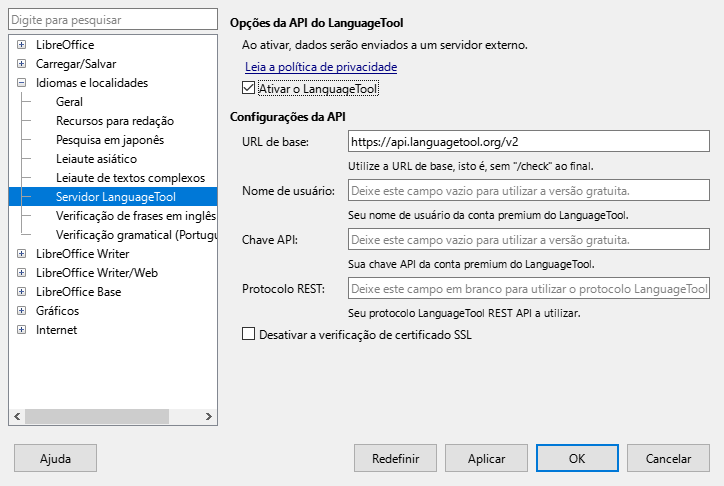Select the Carregar/Salvar label
Image resolution: width=724 pixels, height=486 pixels.
(76, 64)
